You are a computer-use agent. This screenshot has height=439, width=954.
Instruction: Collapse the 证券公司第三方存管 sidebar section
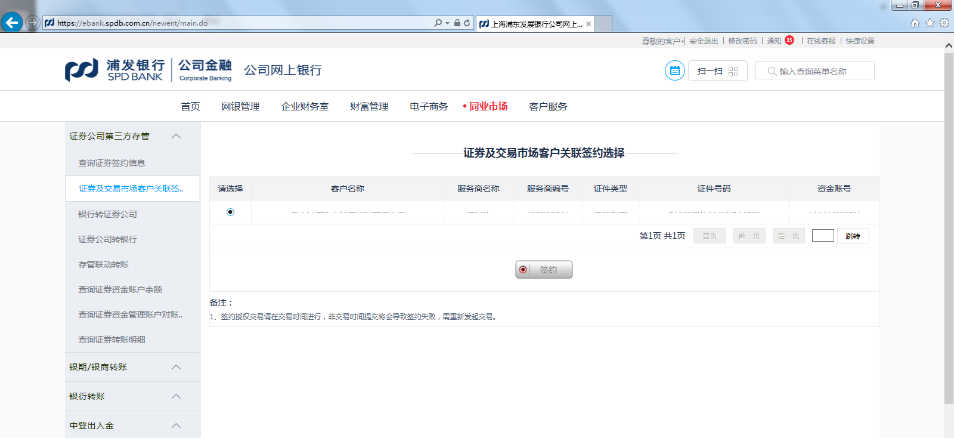tap(176, 136)
